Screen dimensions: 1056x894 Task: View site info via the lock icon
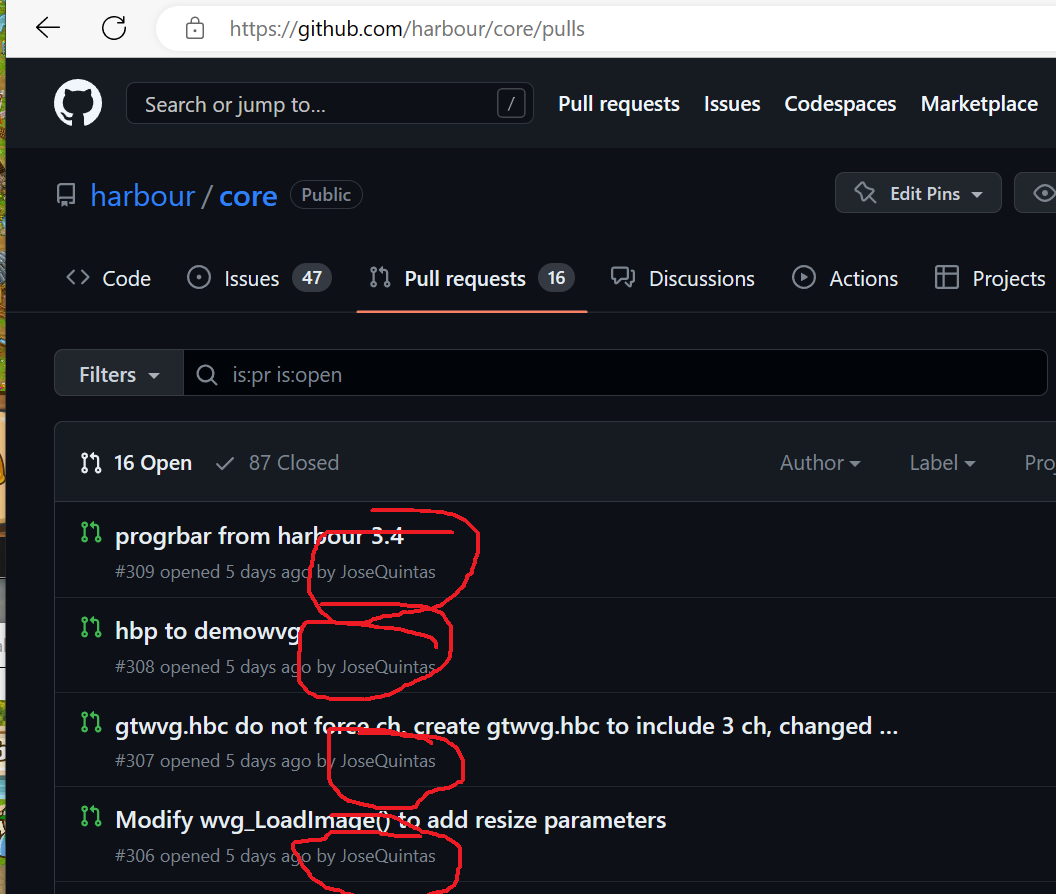(x=195, y=28)
